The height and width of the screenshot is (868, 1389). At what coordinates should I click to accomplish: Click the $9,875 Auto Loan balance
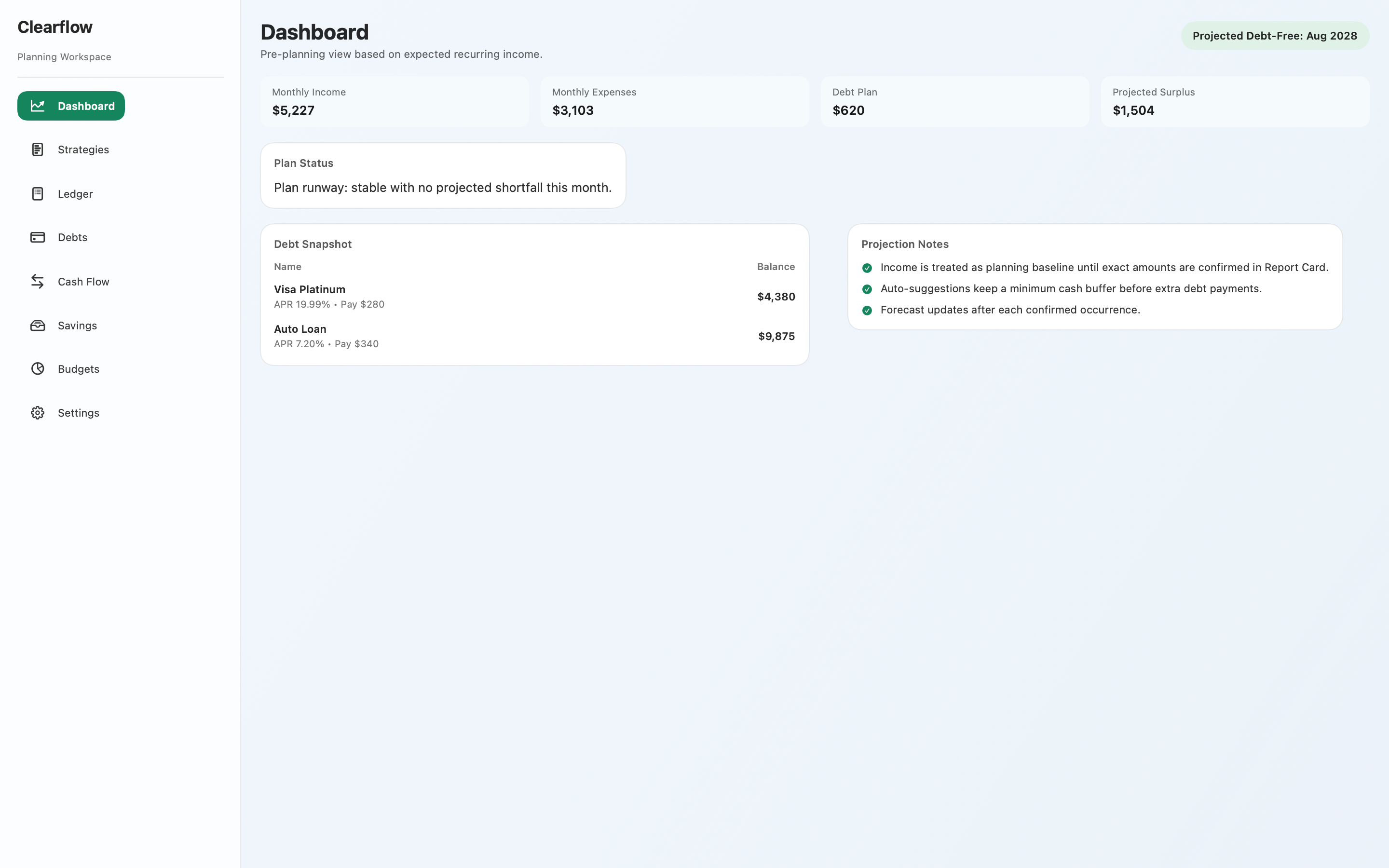click(x=776, y=337)
